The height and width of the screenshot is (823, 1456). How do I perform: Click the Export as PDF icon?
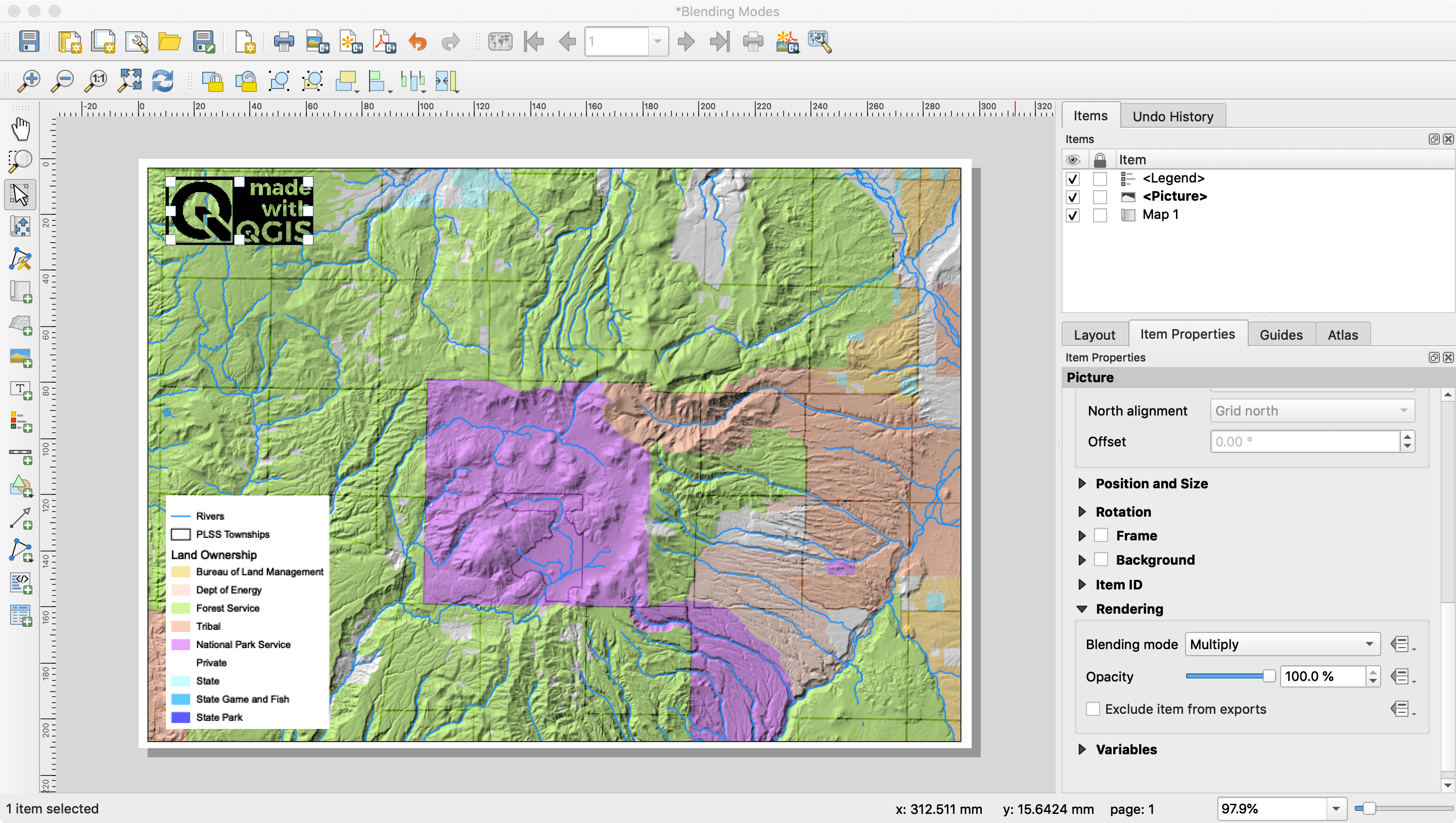click(x=384, y=42)
